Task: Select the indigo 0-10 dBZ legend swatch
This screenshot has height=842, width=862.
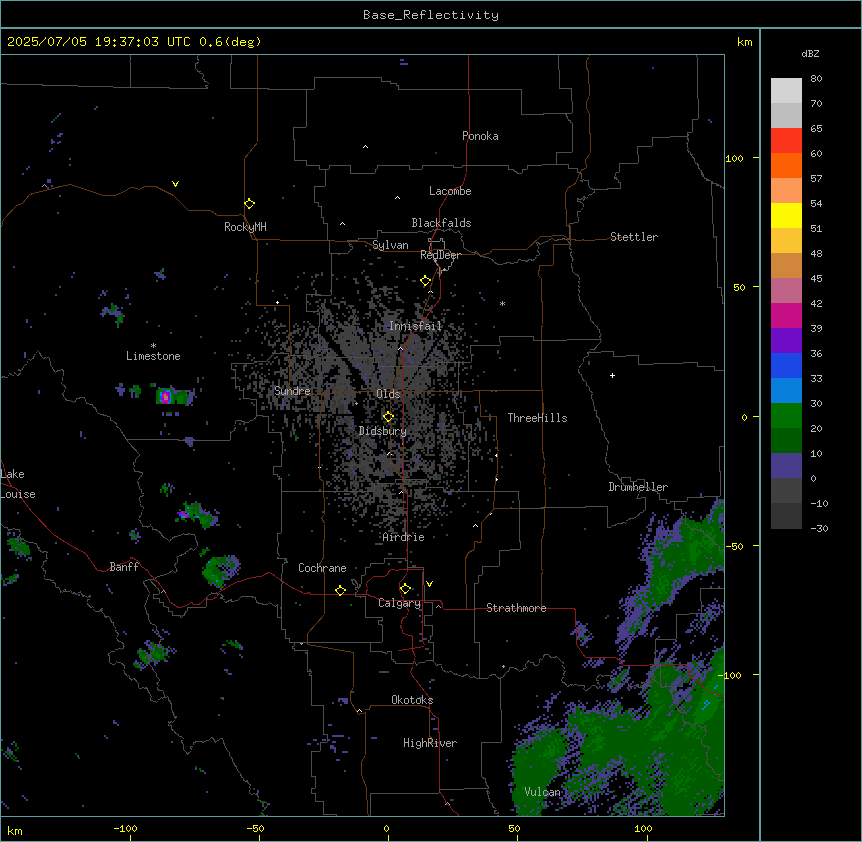Action: point(786,466)
